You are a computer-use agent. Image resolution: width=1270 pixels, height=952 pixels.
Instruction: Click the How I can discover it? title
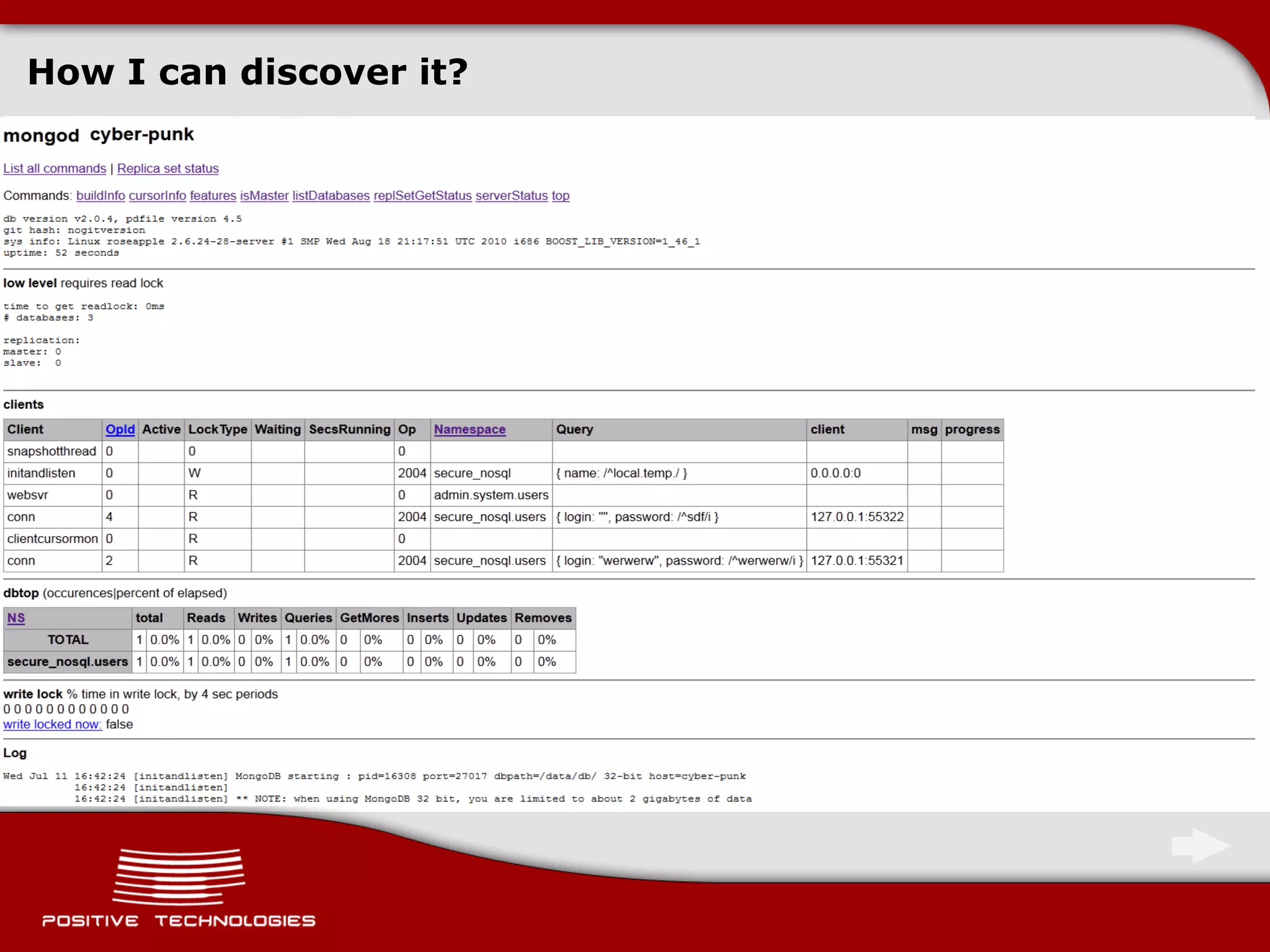247,72
